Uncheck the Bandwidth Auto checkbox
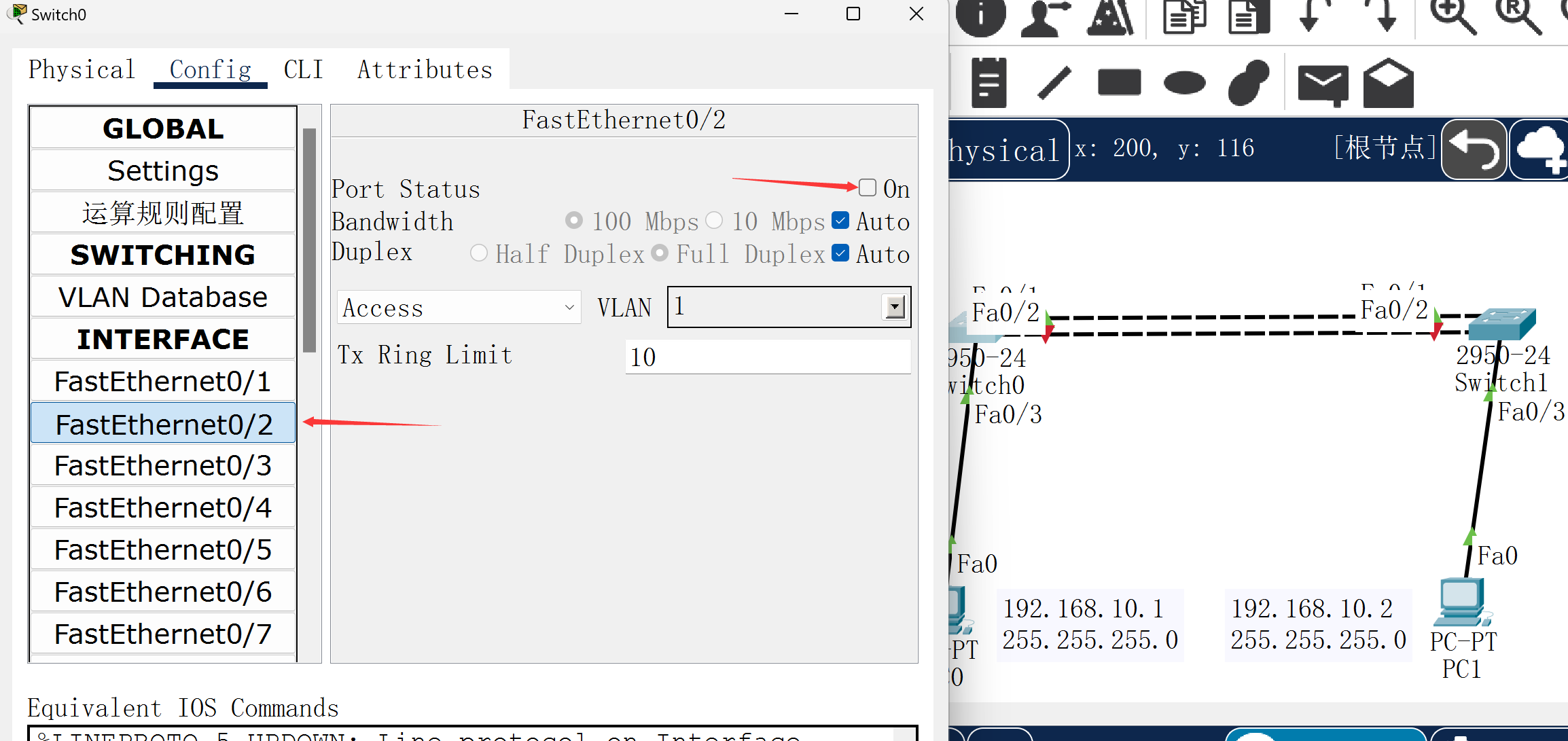The width and height of the screenshot is (1568, 741). (840, 221)
